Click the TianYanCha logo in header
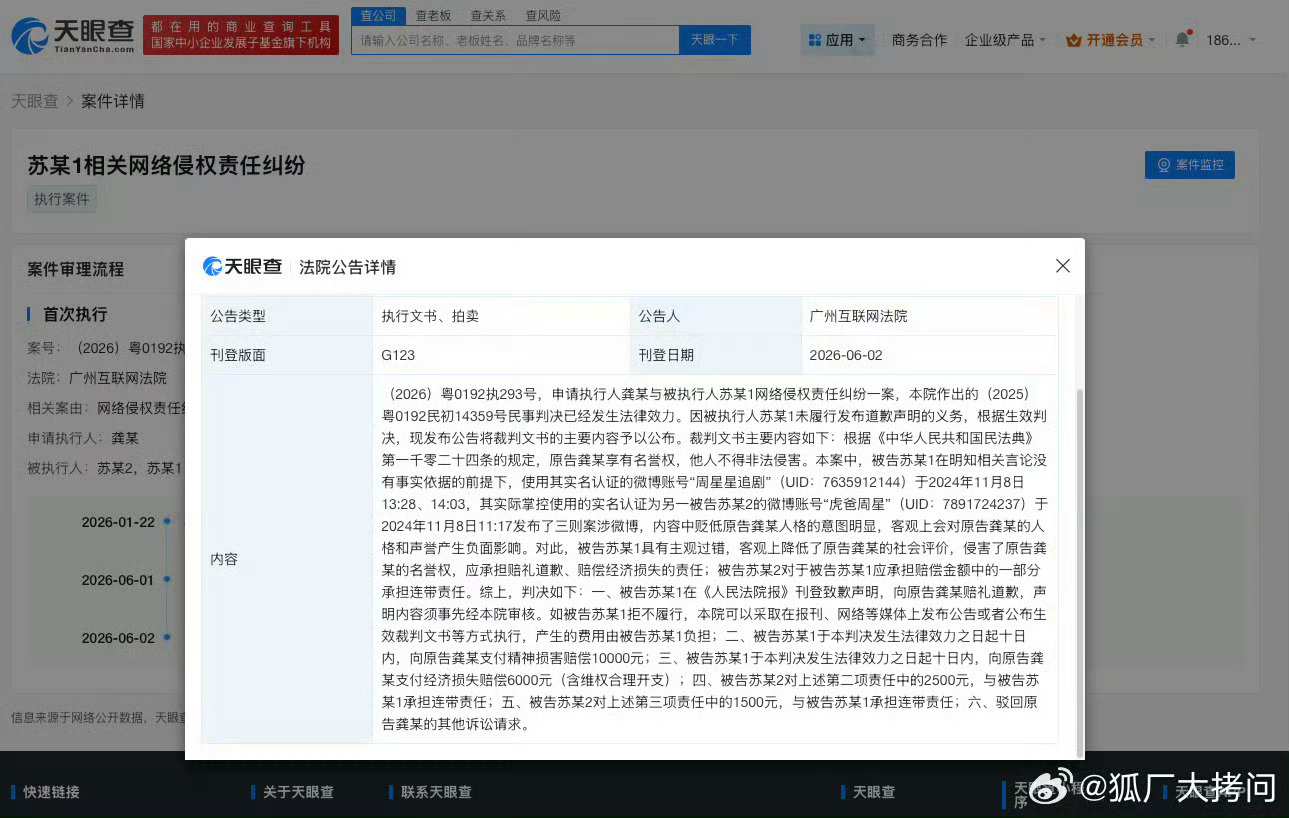The image size is (1289, 818). pyautogui.click(x=72, y=35)
